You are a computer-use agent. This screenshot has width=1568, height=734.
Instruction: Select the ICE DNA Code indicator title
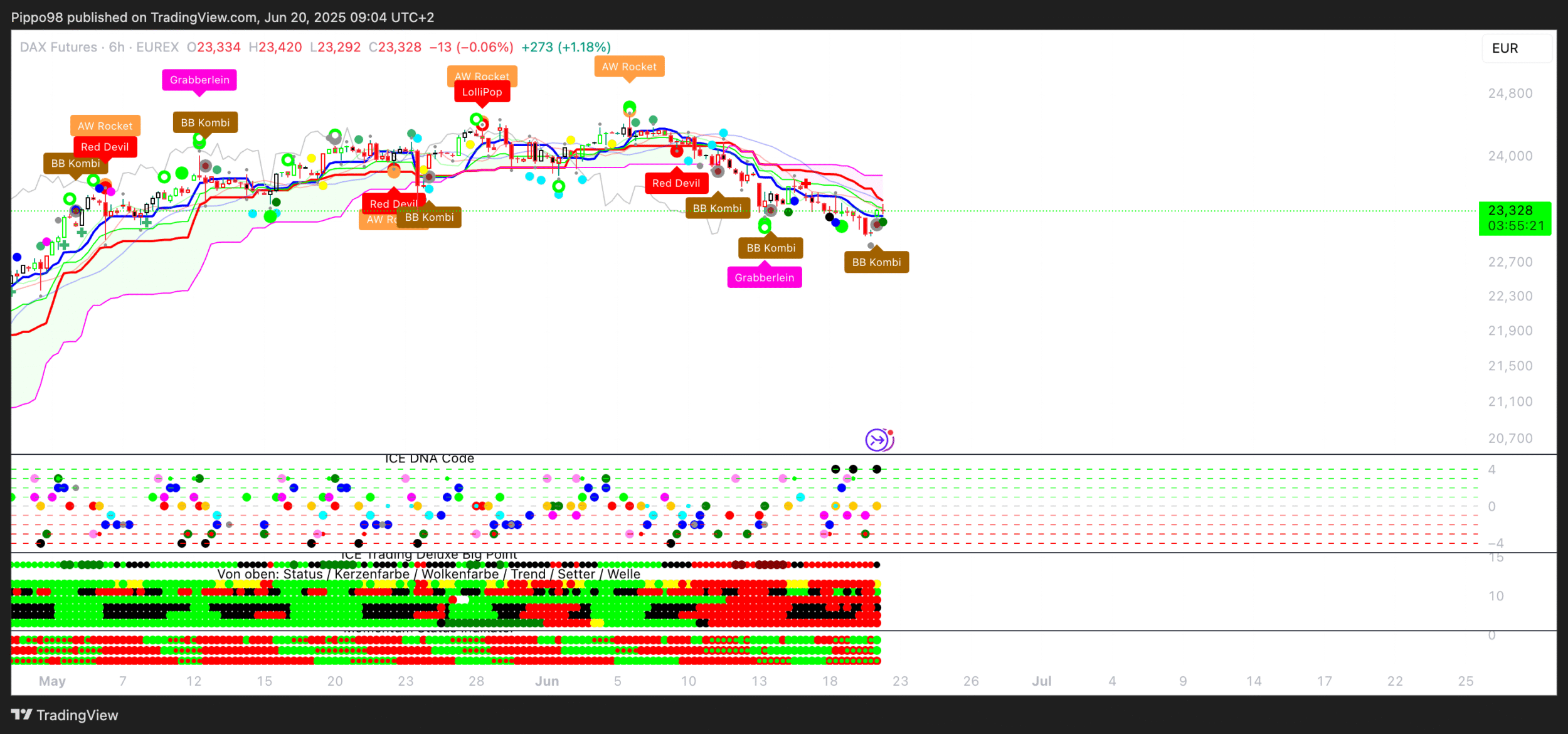429,459
